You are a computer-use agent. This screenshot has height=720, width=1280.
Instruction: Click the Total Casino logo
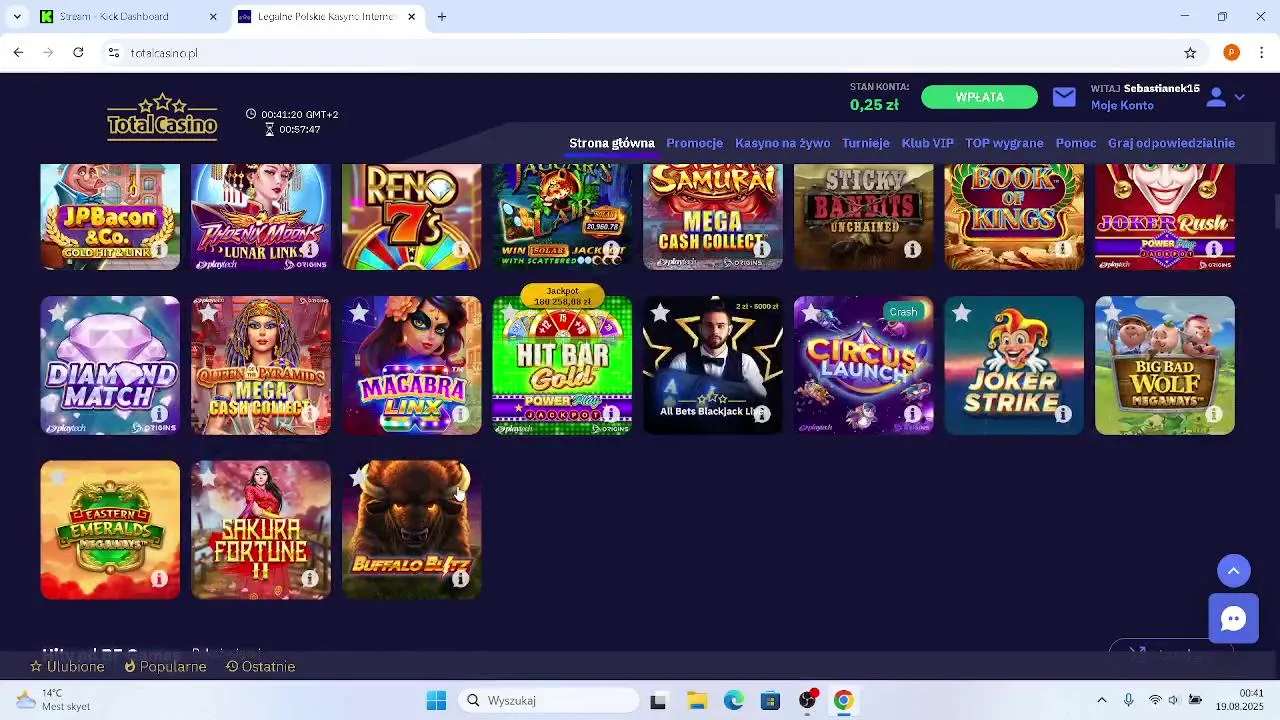tap(162, 117)
